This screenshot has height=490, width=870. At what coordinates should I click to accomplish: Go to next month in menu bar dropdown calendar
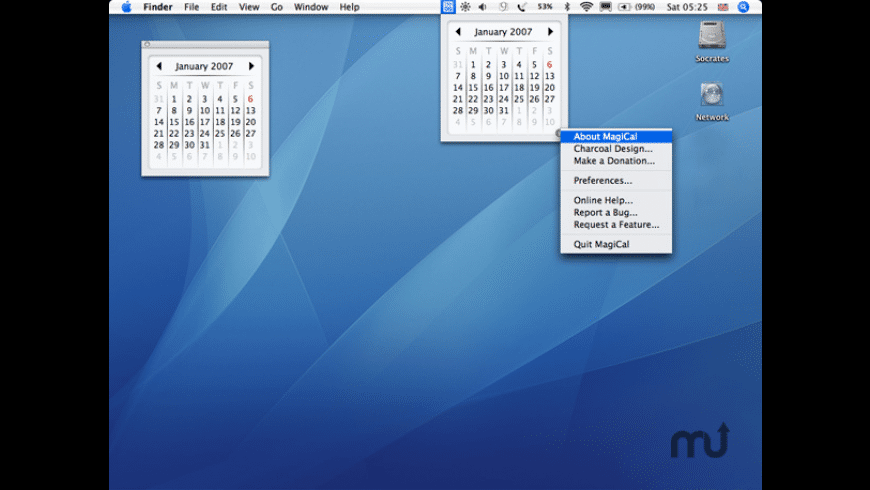[x=550, y=32]
